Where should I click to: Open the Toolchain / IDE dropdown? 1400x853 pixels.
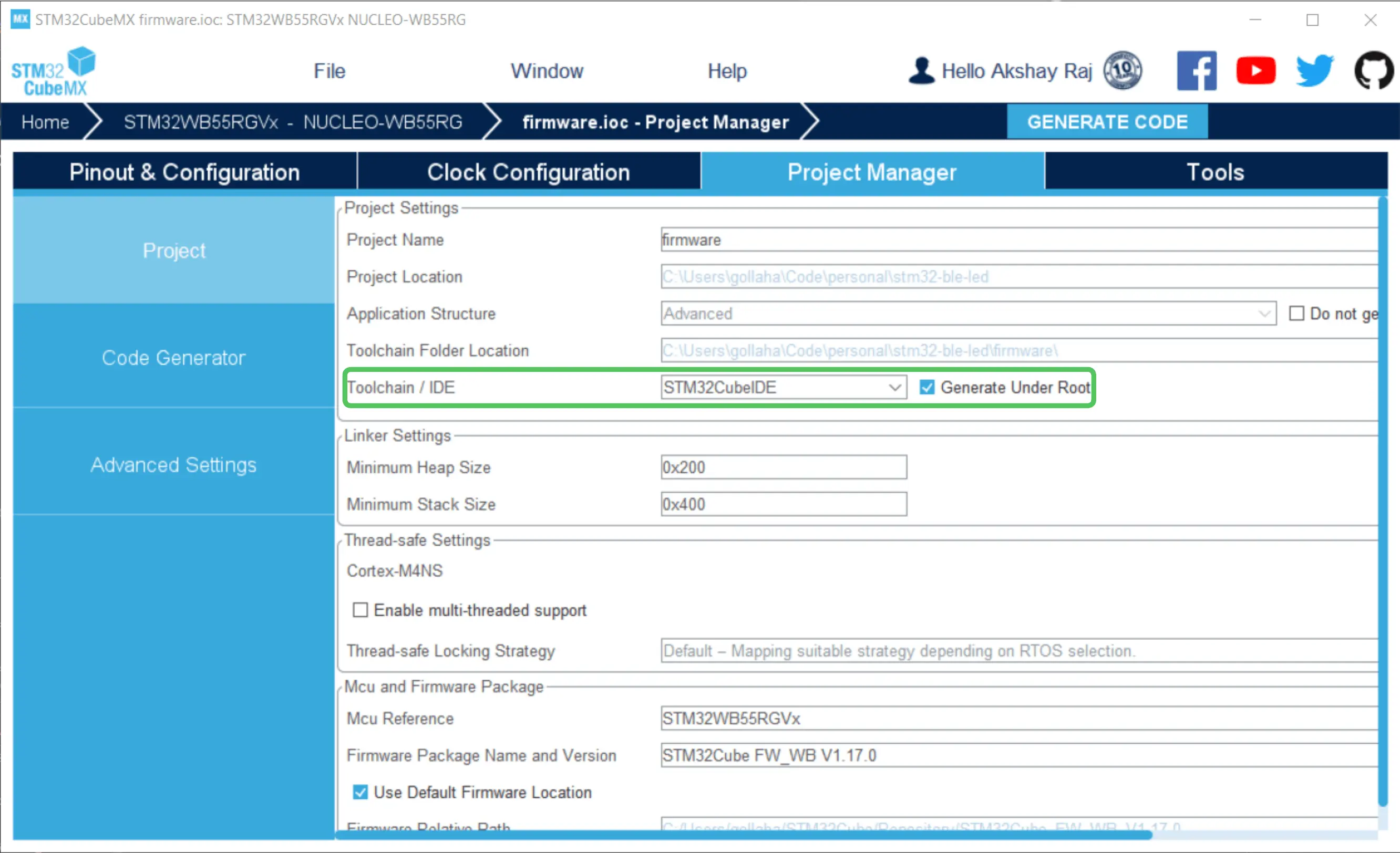784,387
